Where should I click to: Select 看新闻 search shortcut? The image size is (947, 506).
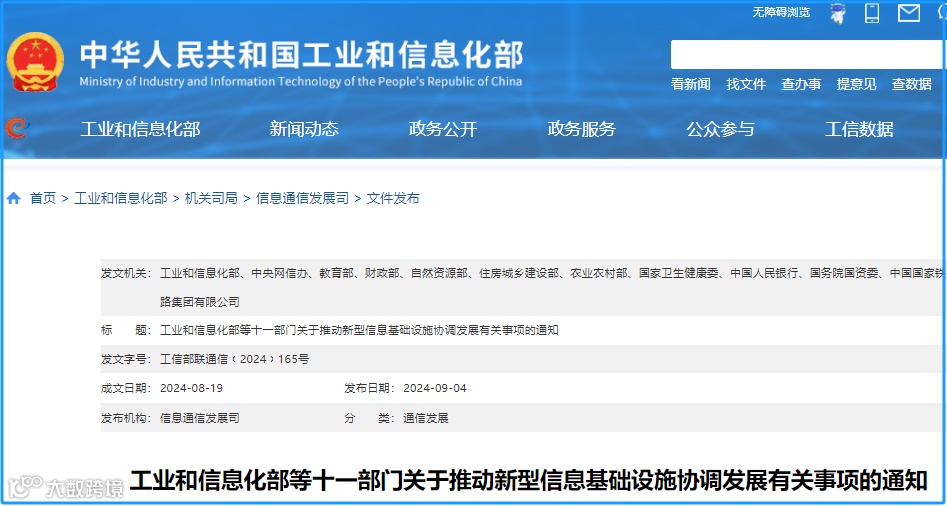[x=690, y=85]
